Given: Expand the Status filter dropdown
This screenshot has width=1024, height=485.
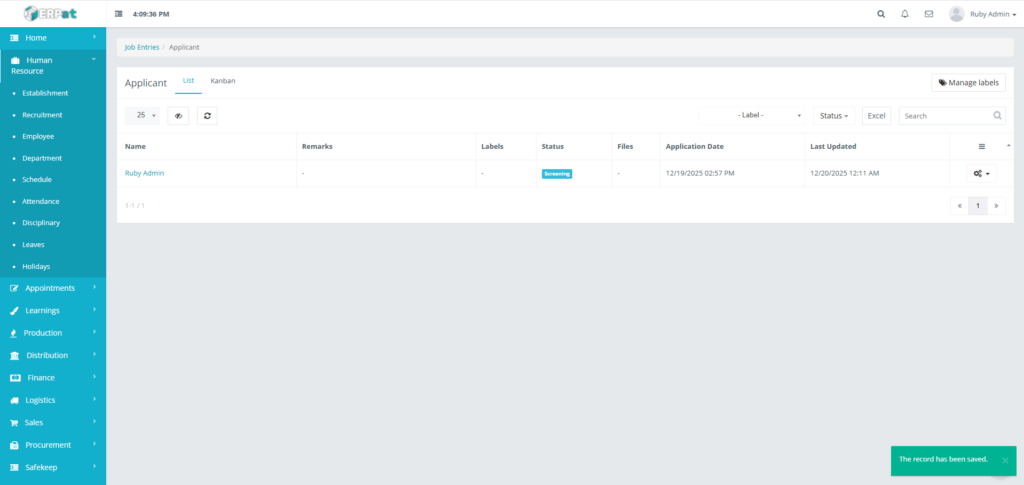Looking at the screenshot, I should coord(833,116).
